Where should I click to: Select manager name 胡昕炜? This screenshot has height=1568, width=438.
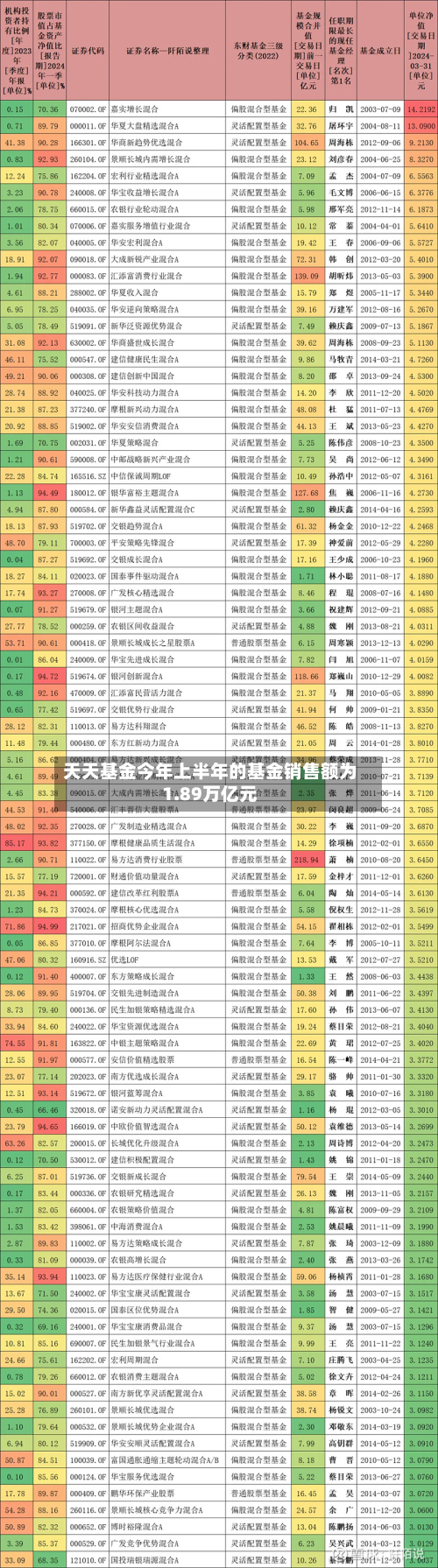pos(341,277)
